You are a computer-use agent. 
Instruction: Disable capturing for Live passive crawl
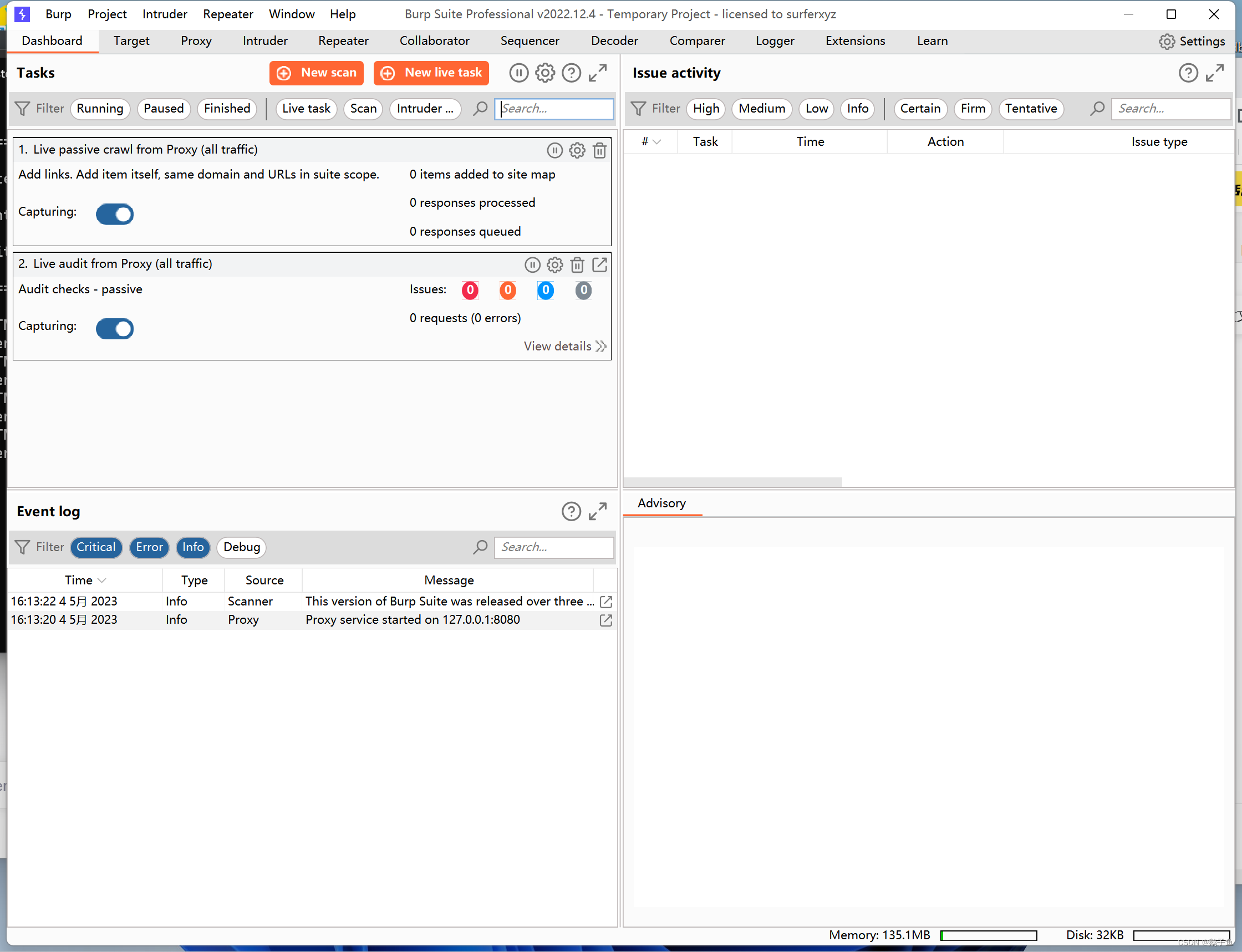pos(114,214)
